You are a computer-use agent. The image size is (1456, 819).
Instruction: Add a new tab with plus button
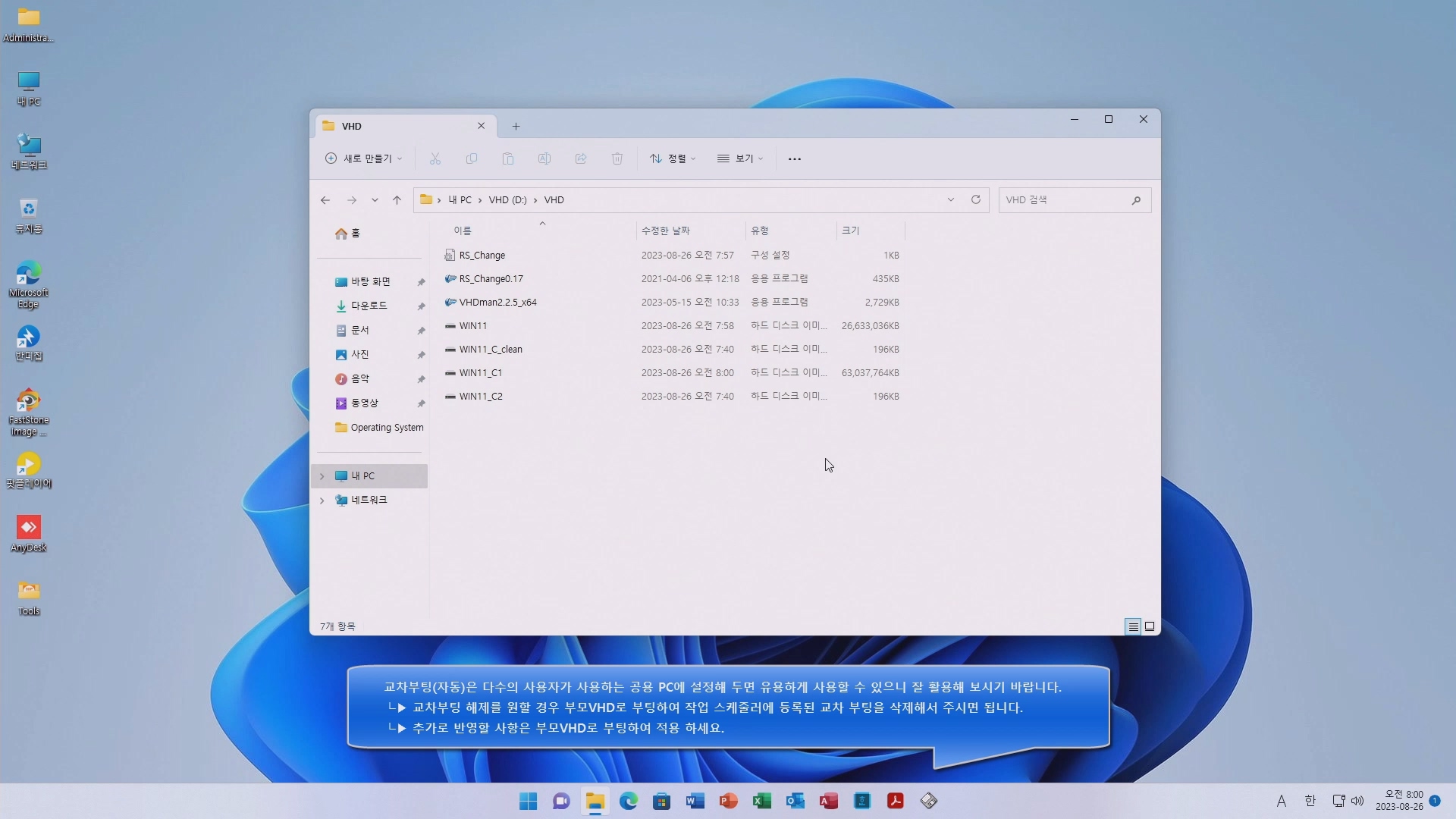click(x=516, y=126)
